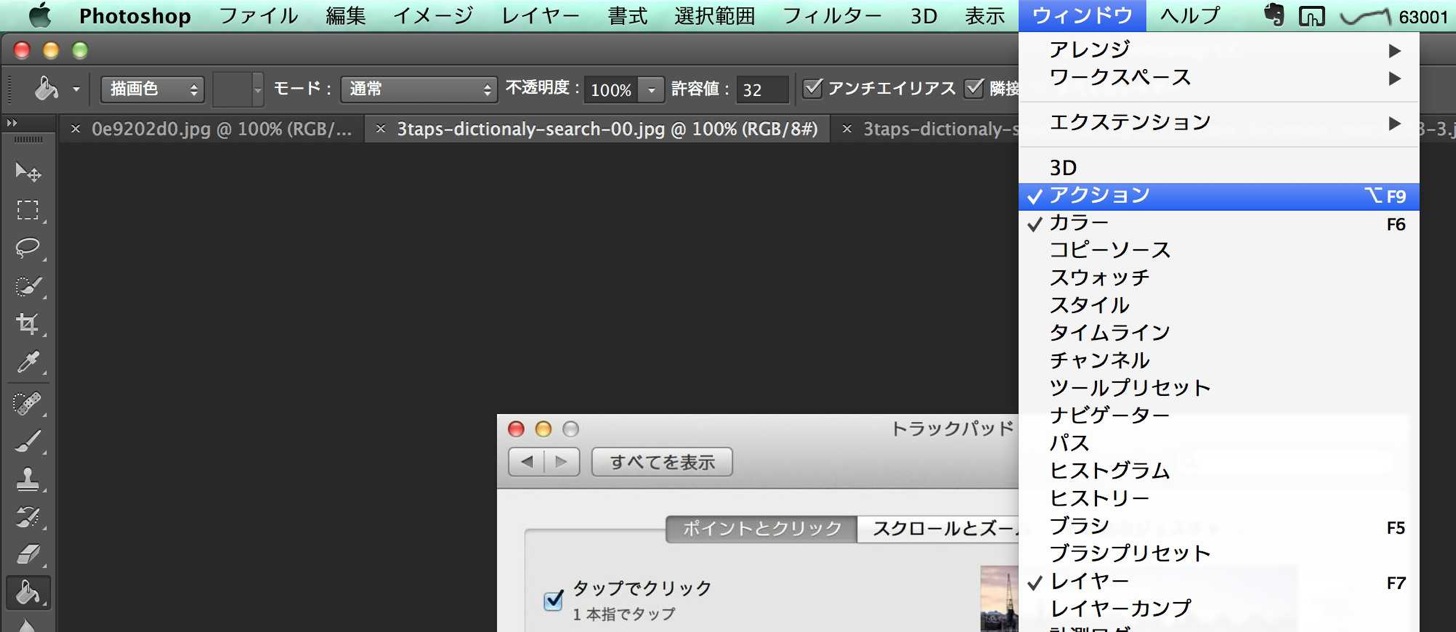Select the Spot Healing Brush tool
Viewport: 1456px width, 632px height.
coord(28,404)
